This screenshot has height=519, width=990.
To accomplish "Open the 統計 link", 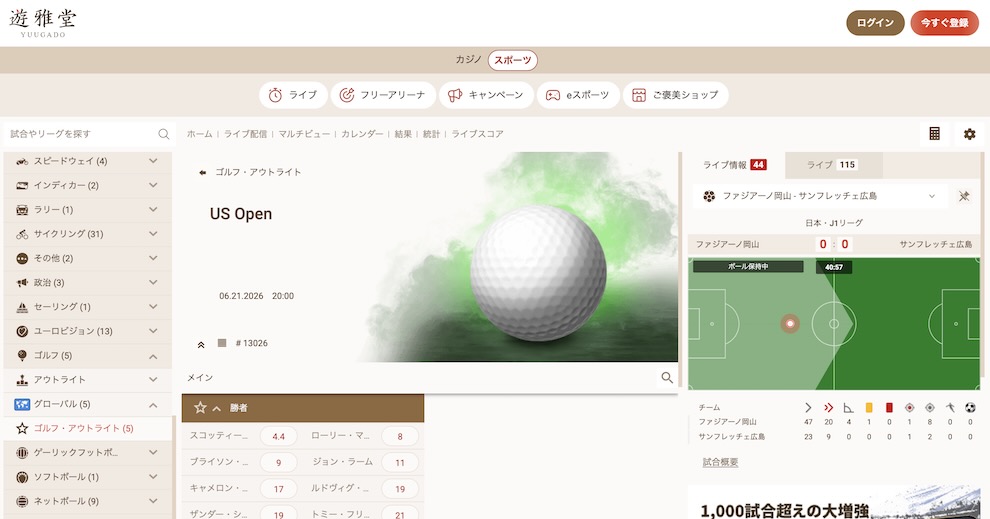I will point(431,134).
